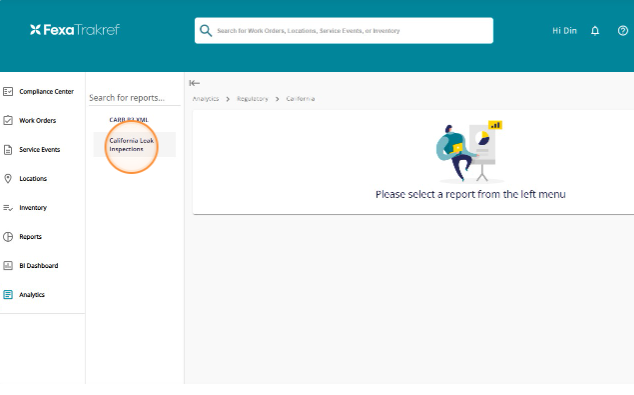The height and width of the screenshot is (395, 634).
Task: Click the Reports pie chart icon
Action: (8, 237)
